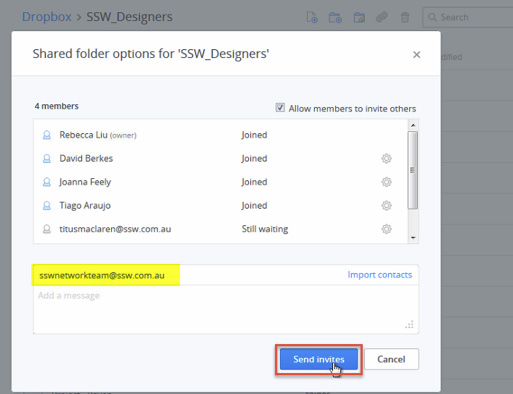Click the Add a message text area
Screen dimensions: 513x394
[x=226, y=309]
